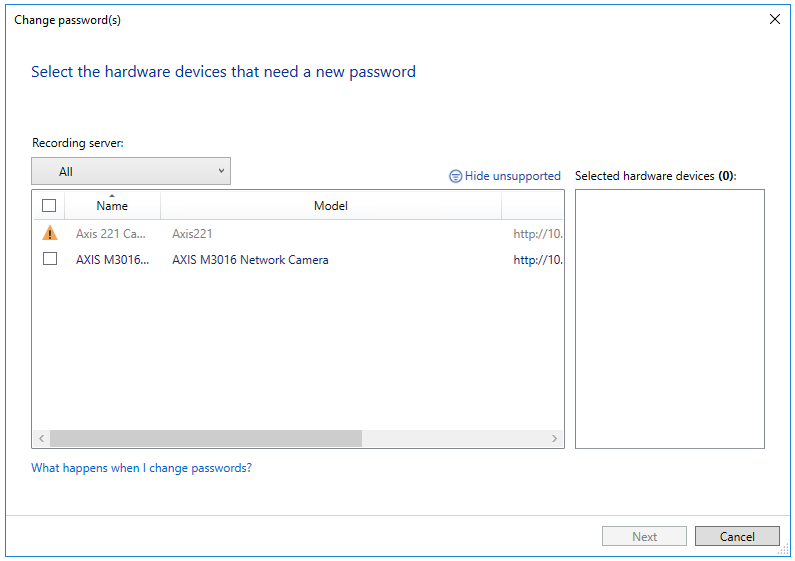Click the left arrow of horizontal scrollbar
This screenshot has height=561, width=795.
pos(41,439)
